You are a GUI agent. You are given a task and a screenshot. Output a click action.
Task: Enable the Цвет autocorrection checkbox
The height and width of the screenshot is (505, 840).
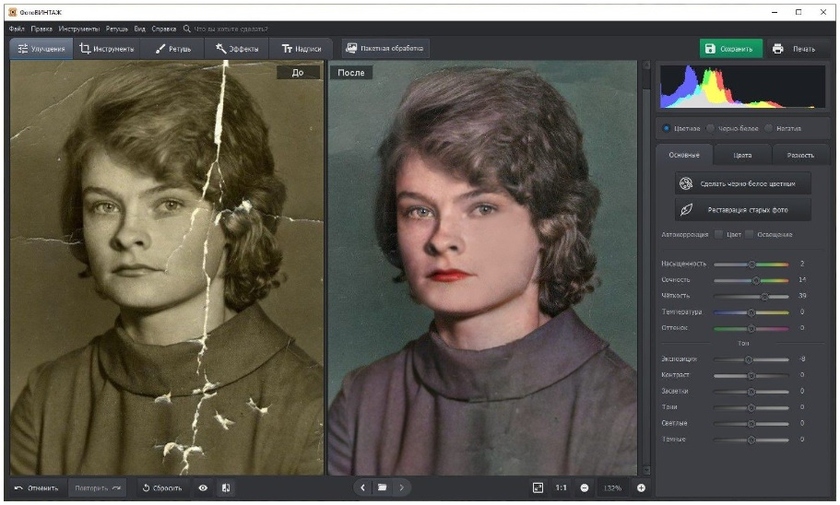[719, 234]
